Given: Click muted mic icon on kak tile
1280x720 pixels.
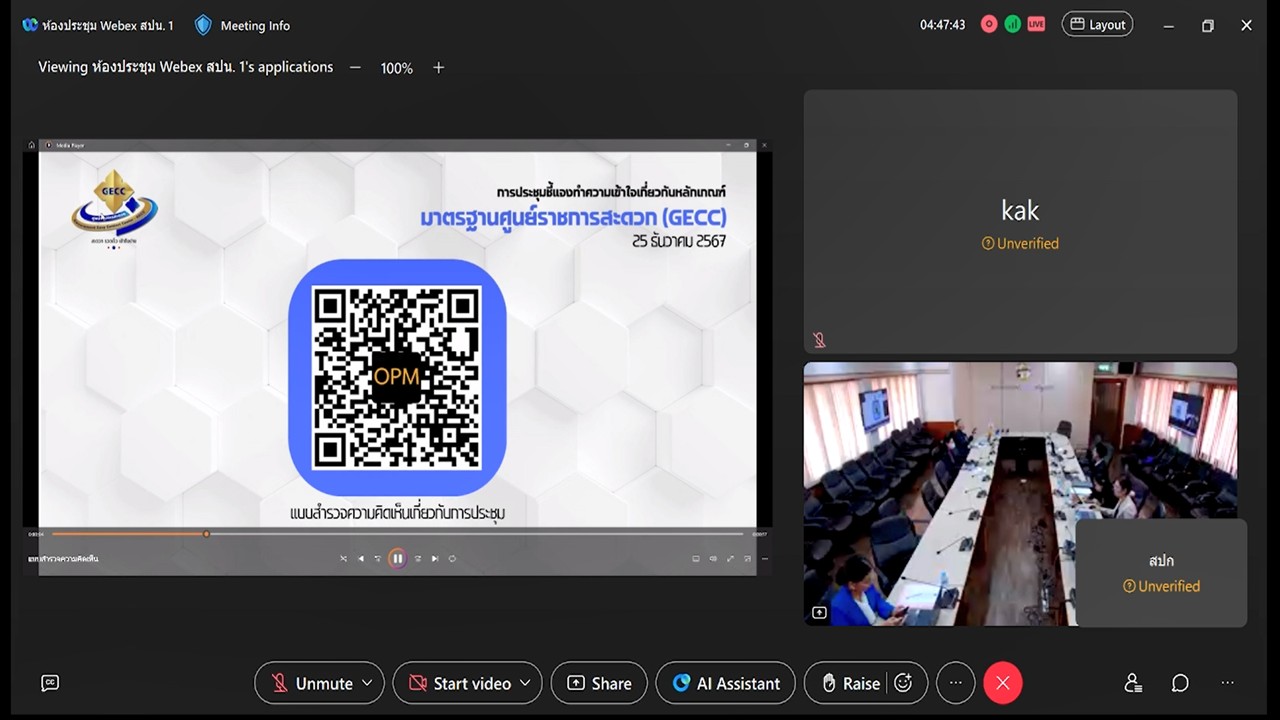Looking at the screenshot, I should point(819,340).
